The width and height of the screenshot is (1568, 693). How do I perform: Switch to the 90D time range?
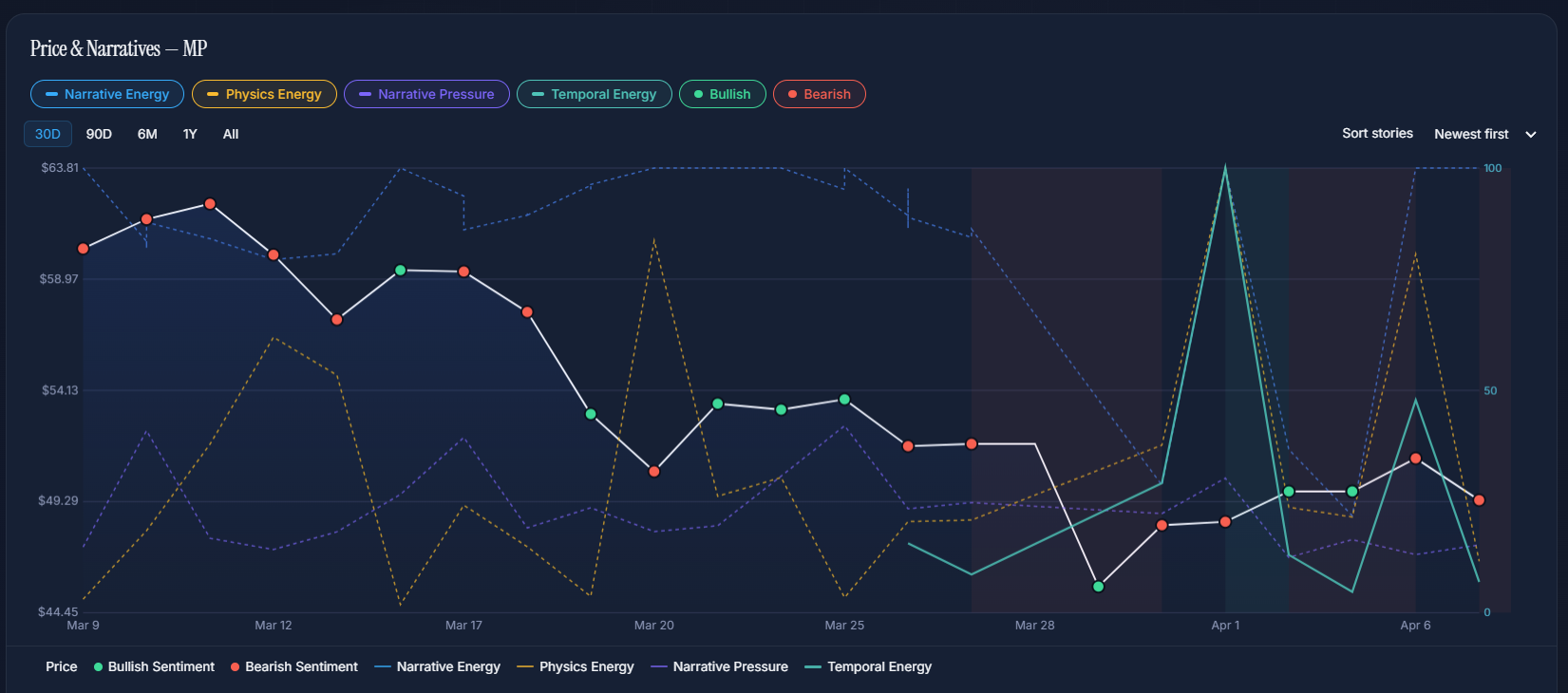click(x=99, y=134)
